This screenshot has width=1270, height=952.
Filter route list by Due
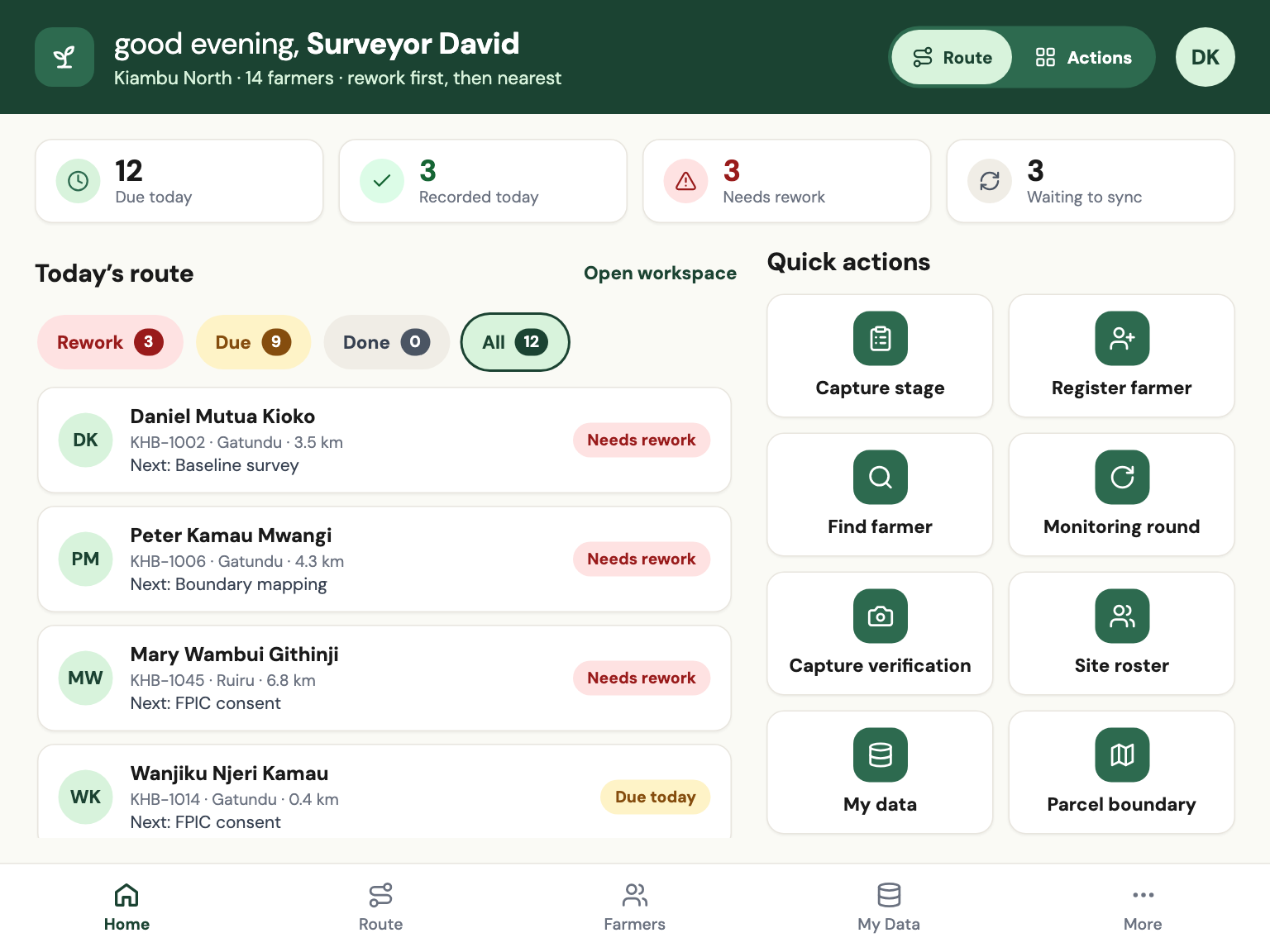click(253, 342)
